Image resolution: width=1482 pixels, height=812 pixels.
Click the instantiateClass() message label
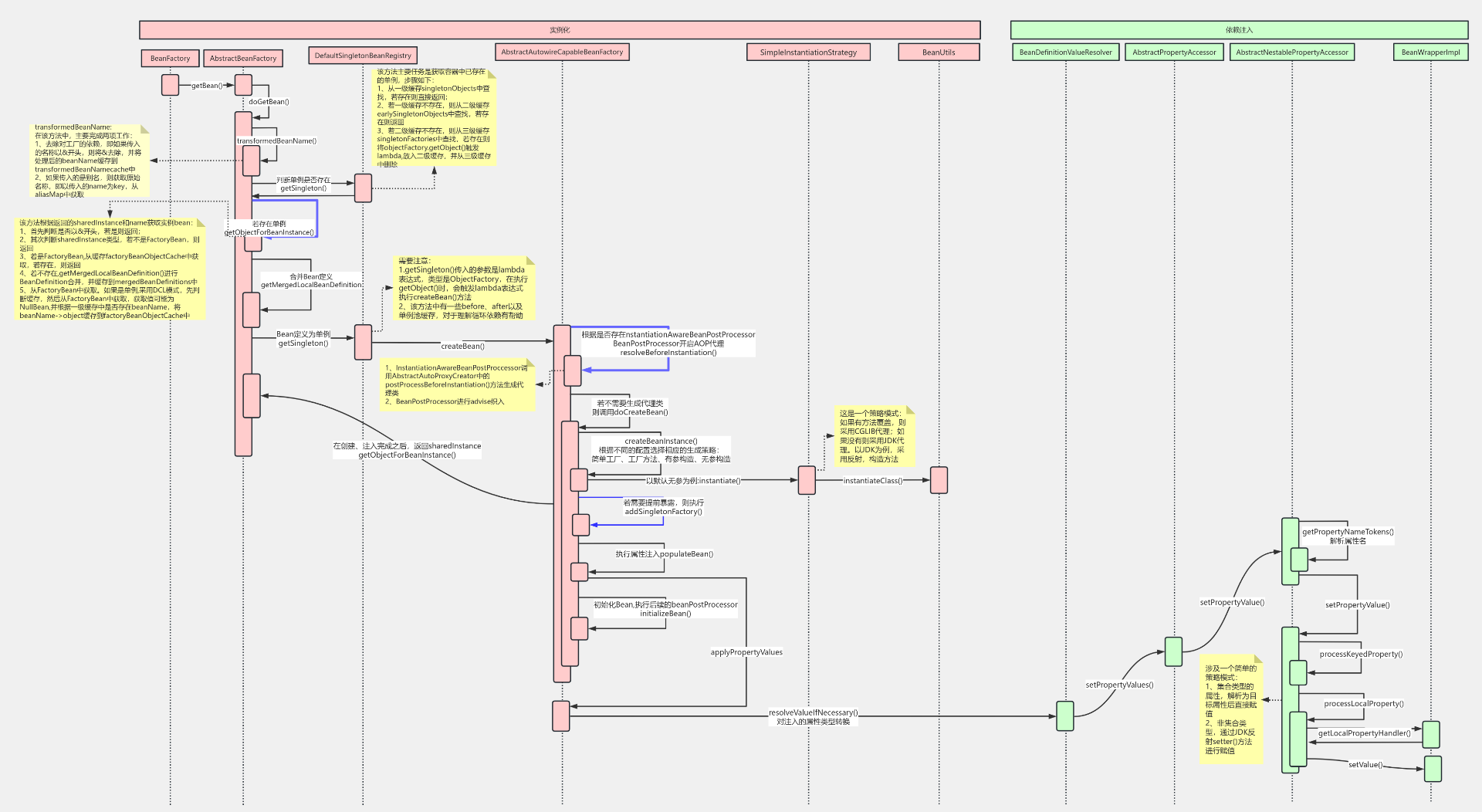tap(872, 481)
